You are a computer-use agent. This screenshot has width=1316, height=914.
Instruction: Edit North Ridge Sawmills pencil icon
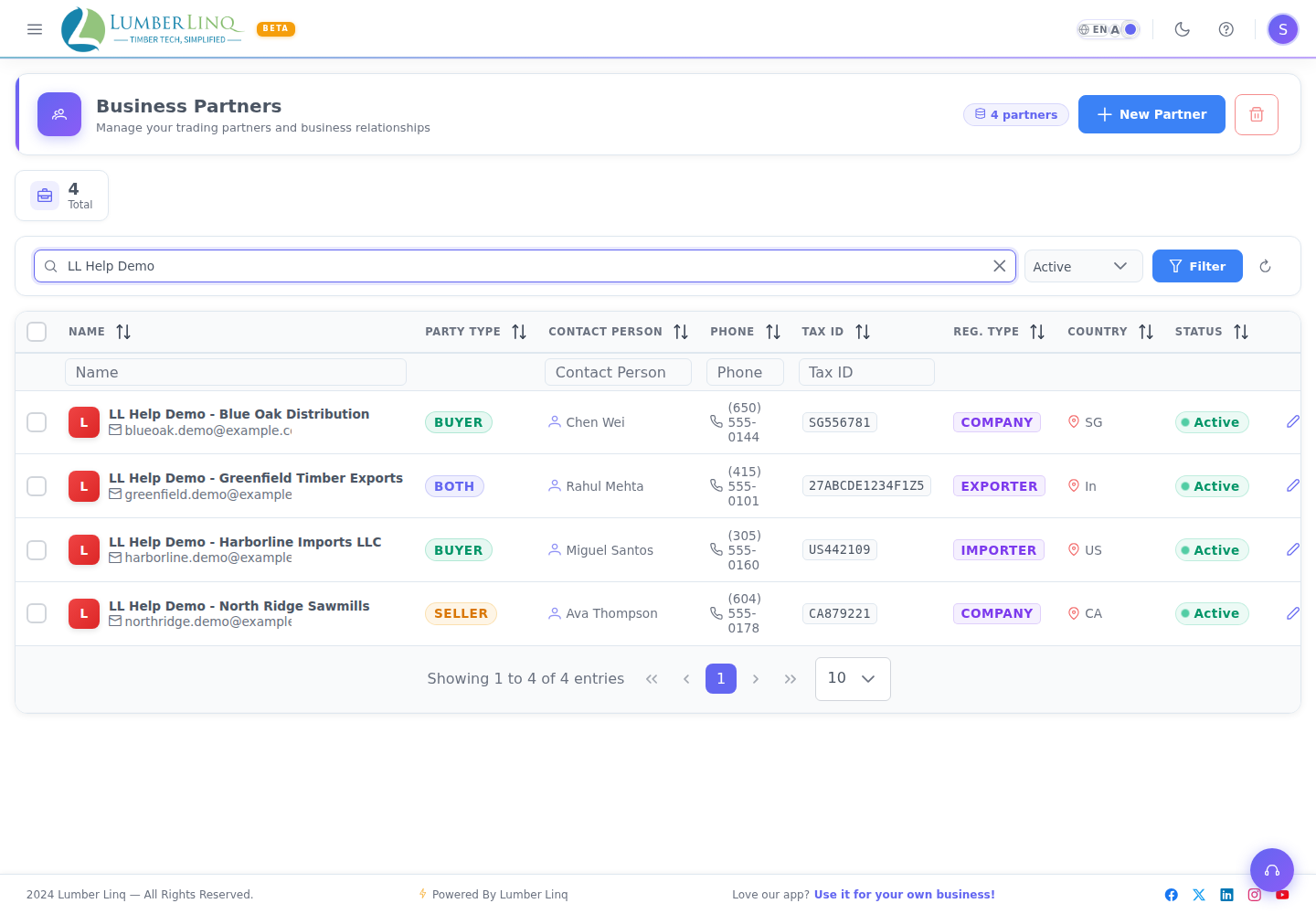[x=1293, y=613]
